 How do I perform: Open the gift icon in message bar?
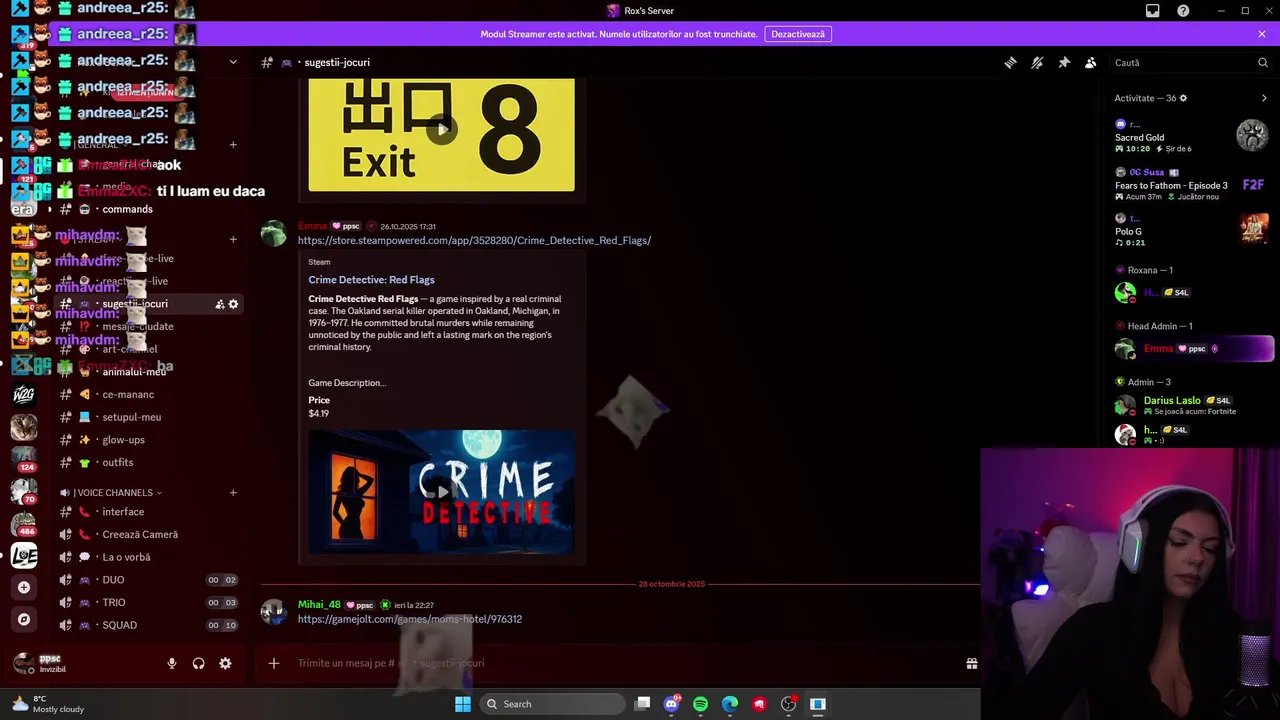[971, 663]
